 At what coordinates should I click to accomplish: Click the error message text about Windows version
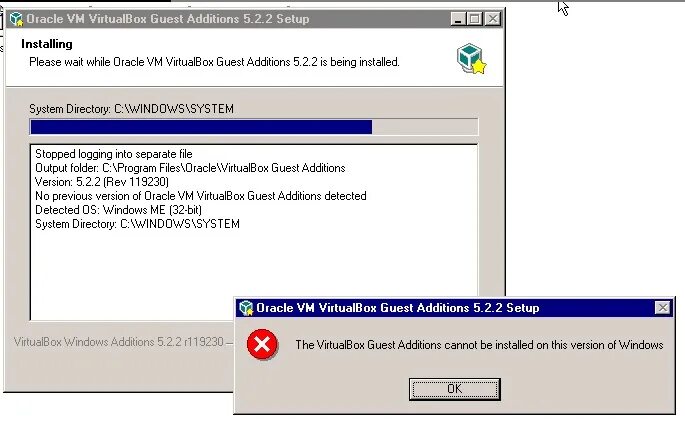[x=479, y=345]
